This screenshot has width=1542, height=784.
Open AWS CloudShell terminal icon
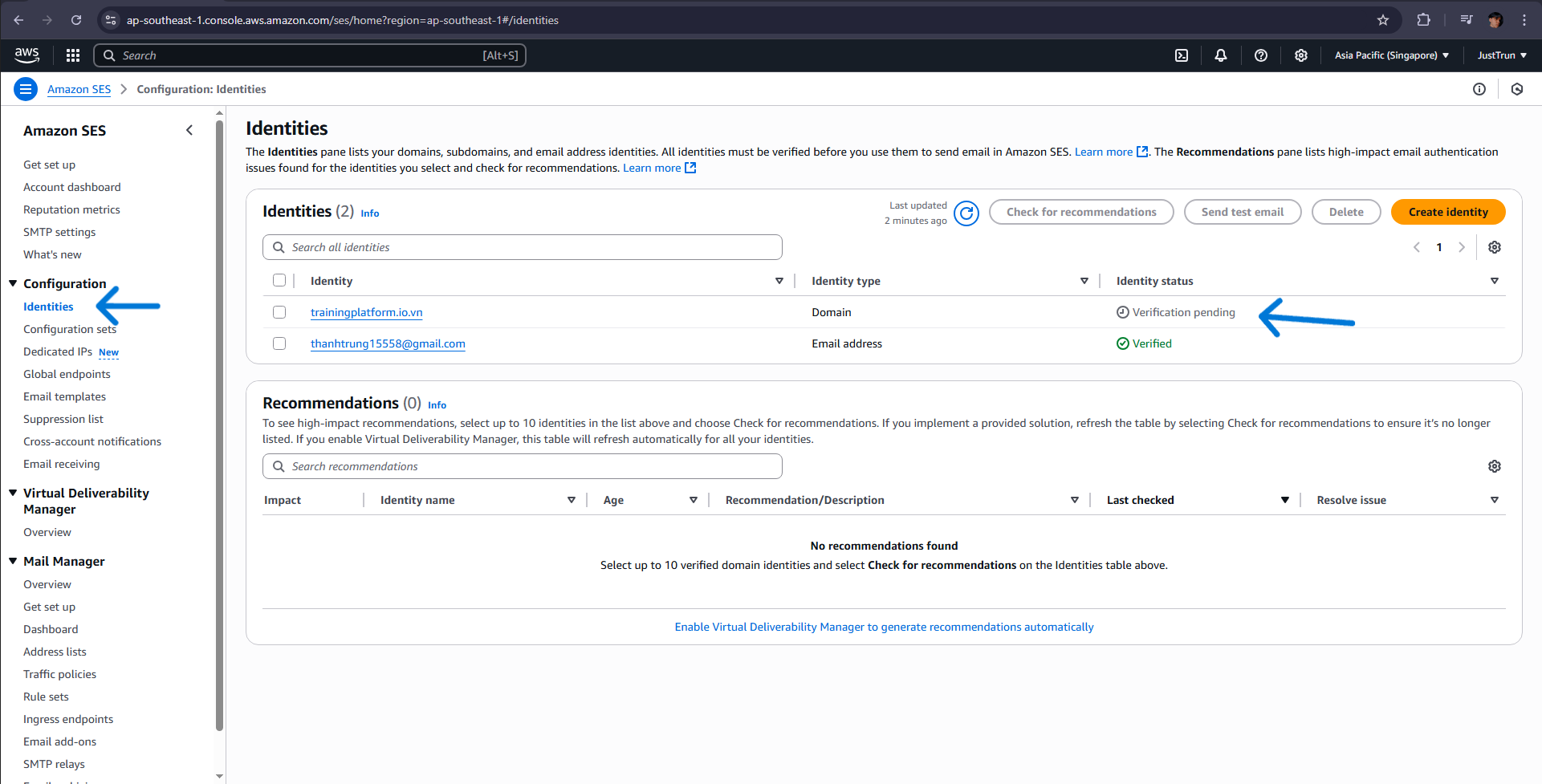[1182, 55]
